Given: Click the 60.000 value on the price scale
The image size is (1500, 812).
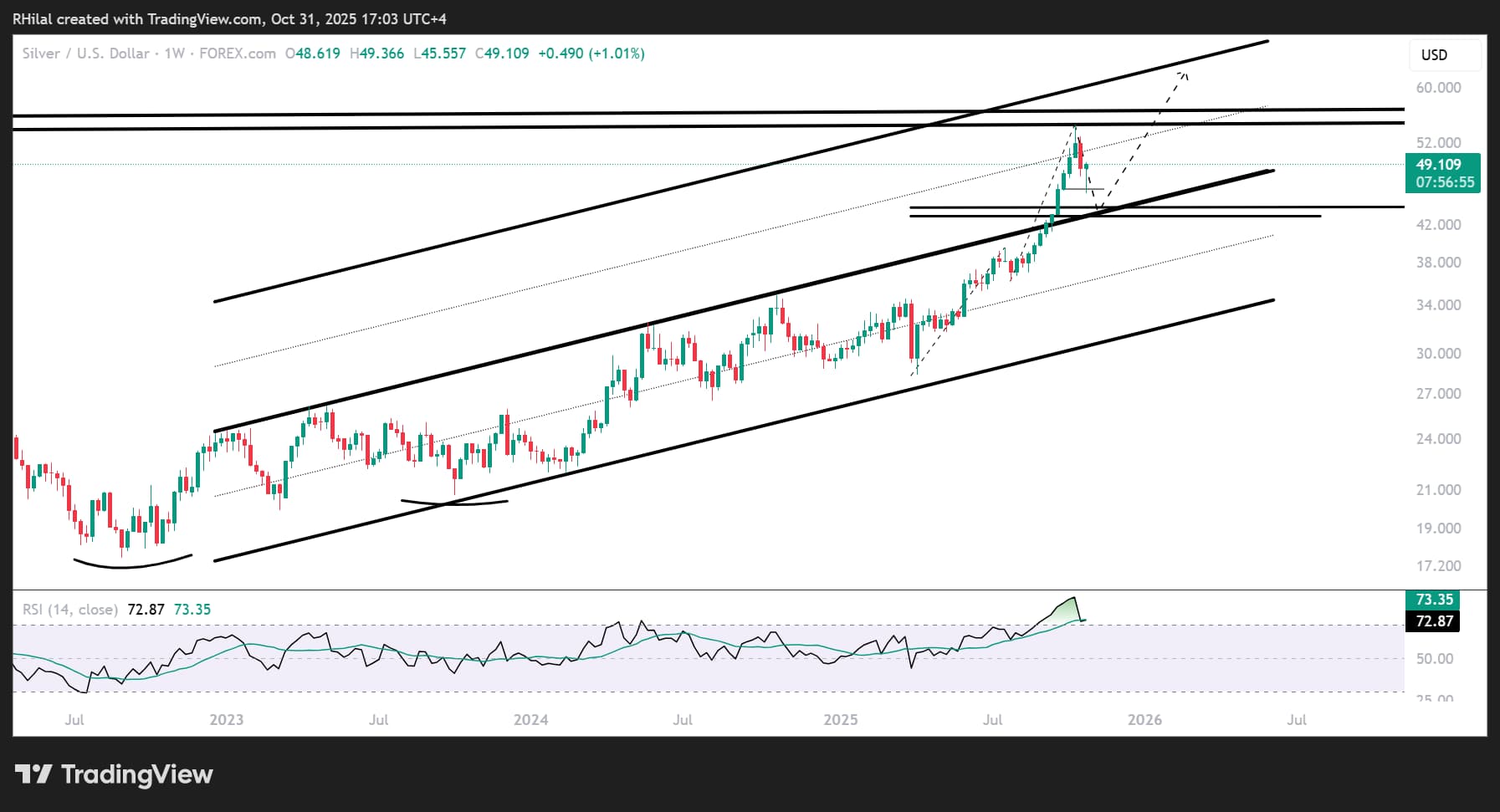Looking at the screenshot, I should tap(1438, 87).
